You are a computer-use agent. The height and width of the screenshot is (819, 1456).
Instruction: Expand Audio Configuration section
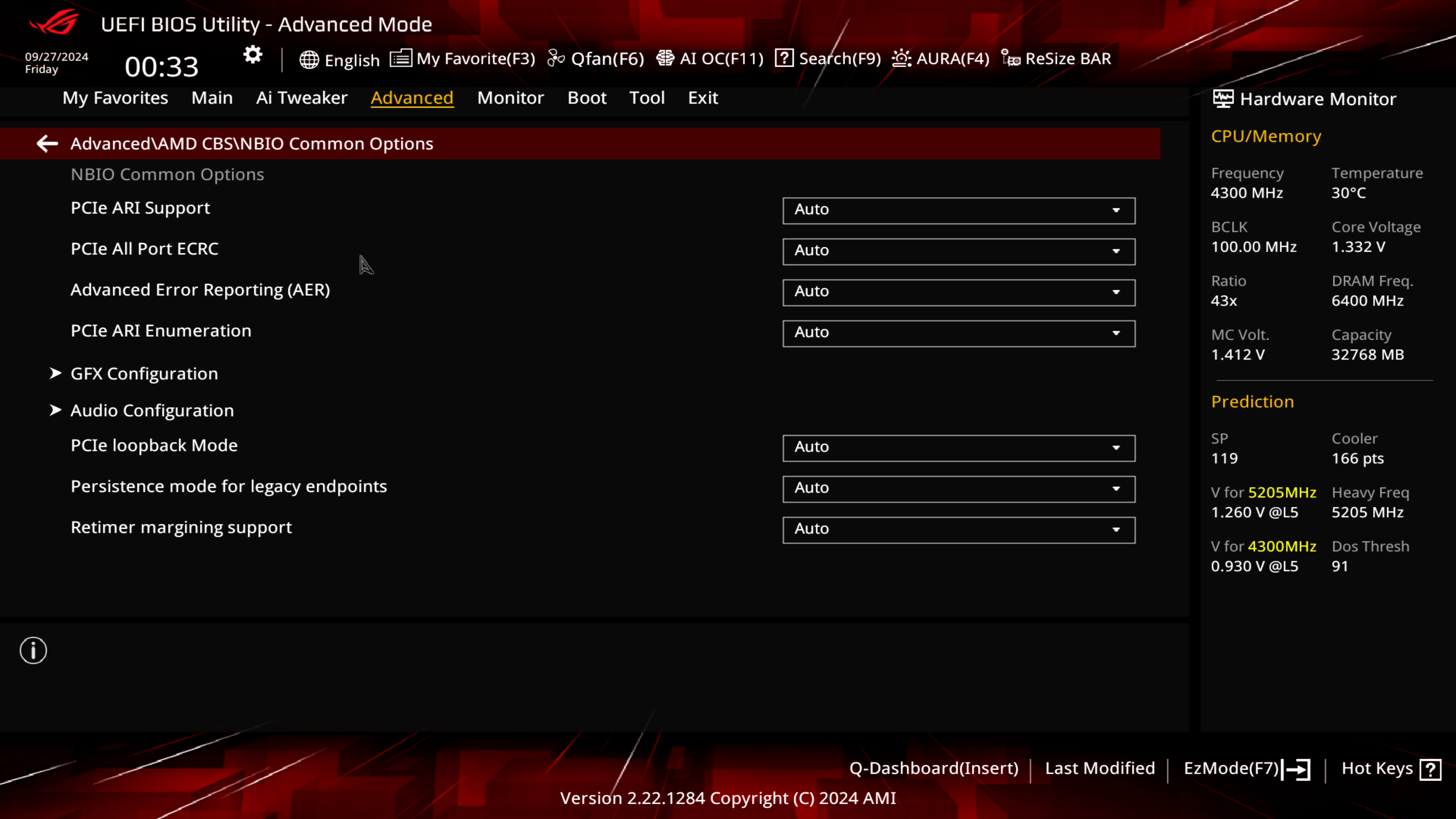pyautogui.click(x=152, y=410)
